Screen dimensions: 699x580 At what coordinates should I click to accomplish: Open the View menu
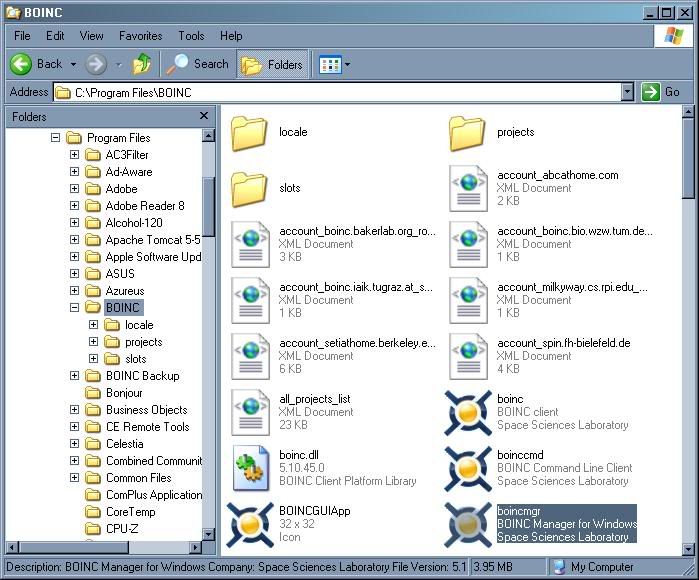pos(91,36)
